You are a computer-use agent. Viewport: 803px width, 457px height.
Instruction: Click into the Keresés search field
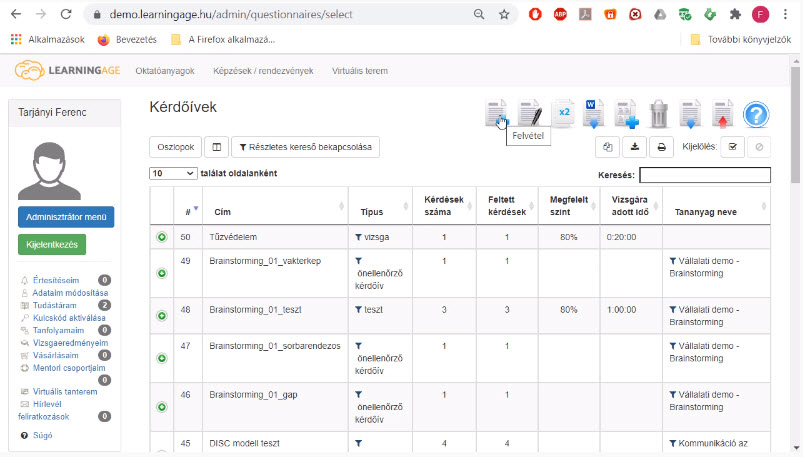point(705,175)
